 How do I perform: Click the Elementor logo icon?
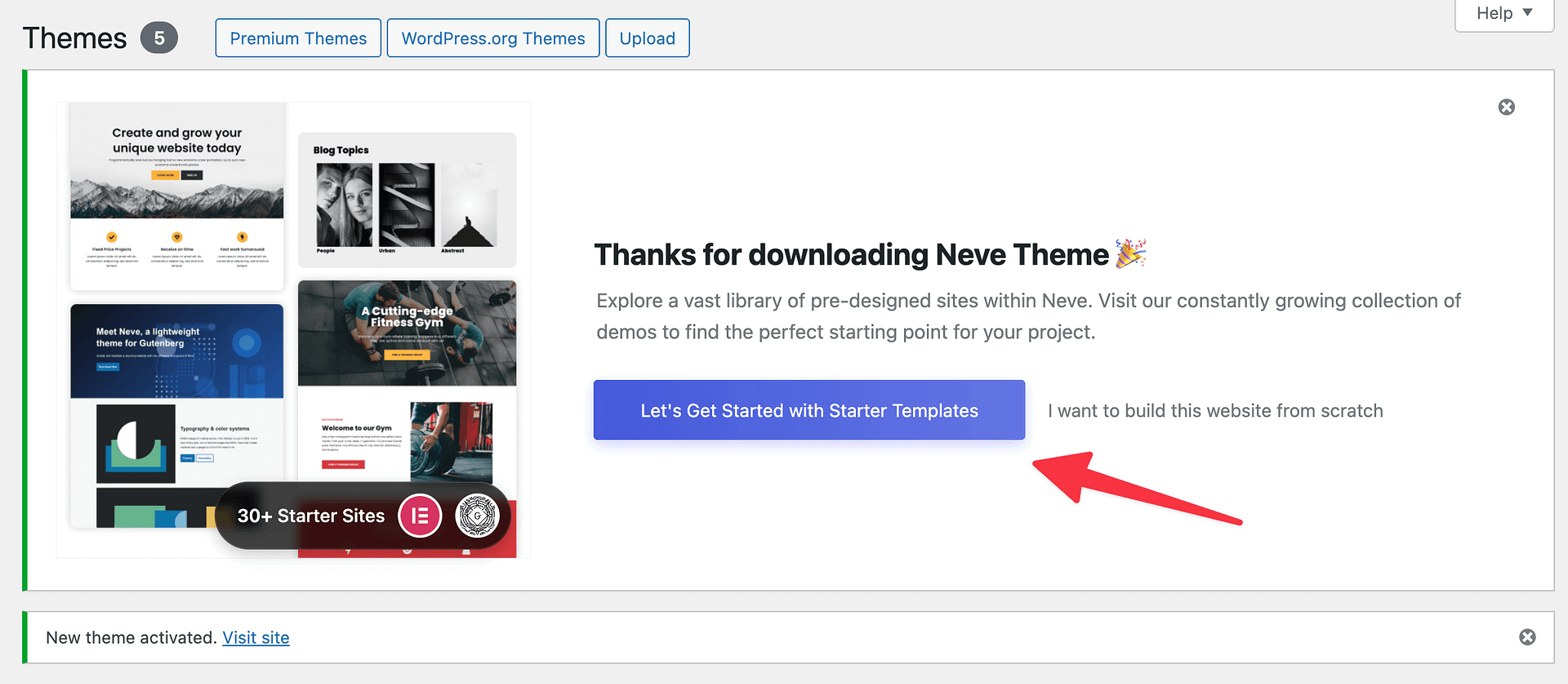coord(420,516)
